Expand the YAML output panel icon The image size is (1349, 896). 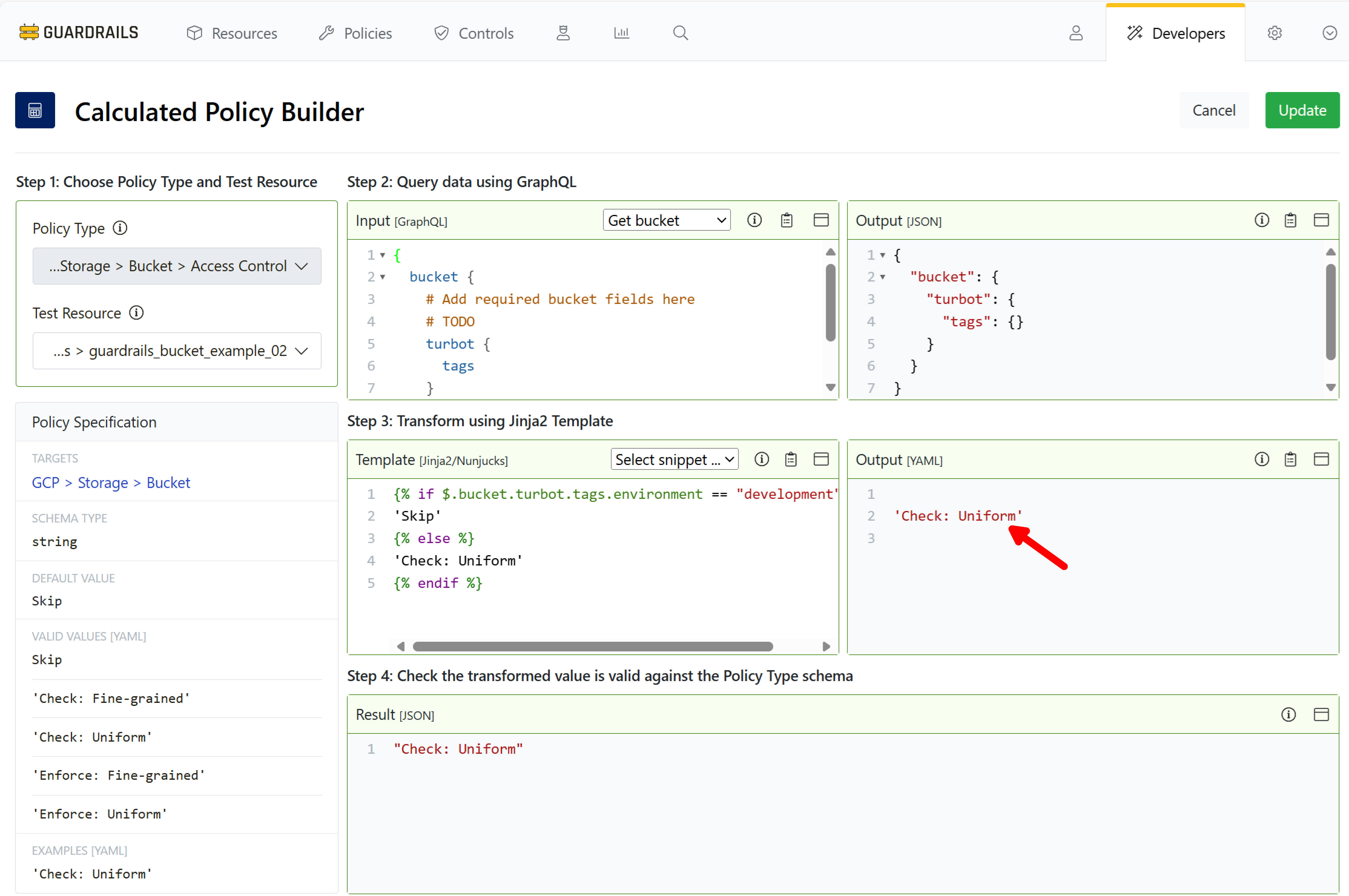click(x=1321, y=460)
